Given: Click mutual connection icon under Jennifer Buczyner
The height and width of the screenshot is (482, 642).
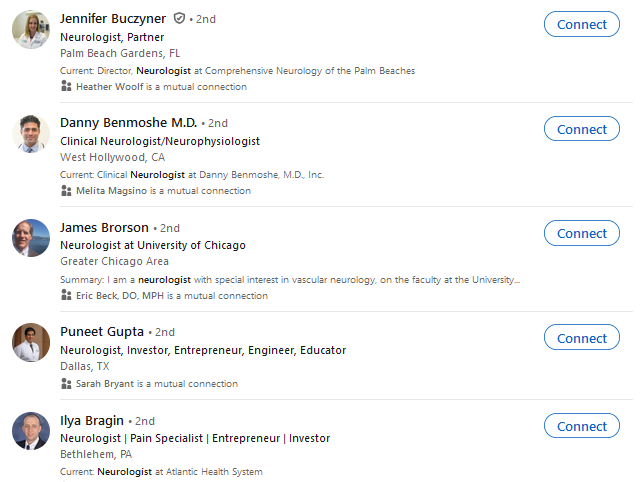Looking at the screenshot, I should [x=67, y=87].
